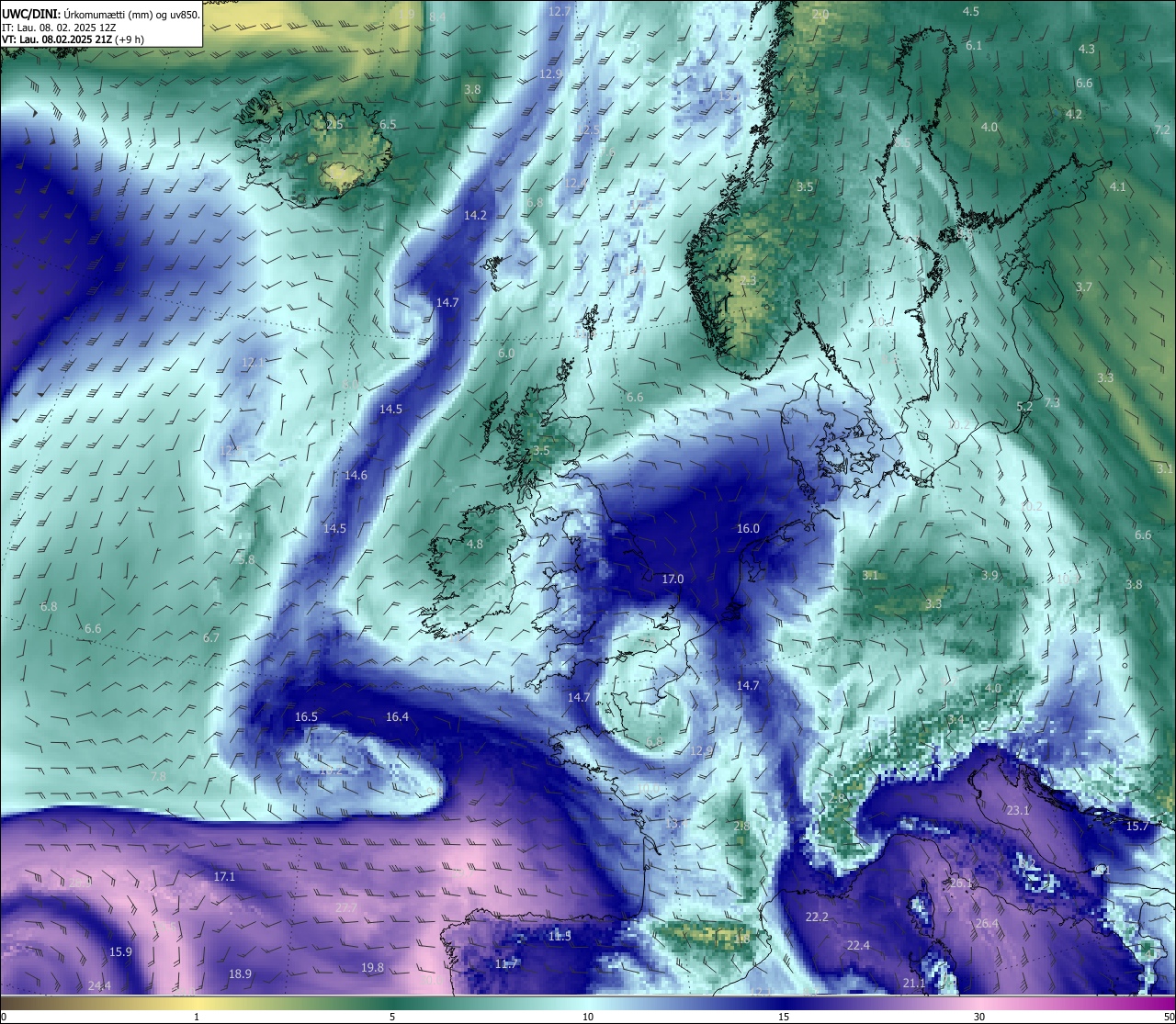Click the IT initial time line 12Z
Image resolution: width=1176 pixels, height=1024 pixels.
click(59, 28)
